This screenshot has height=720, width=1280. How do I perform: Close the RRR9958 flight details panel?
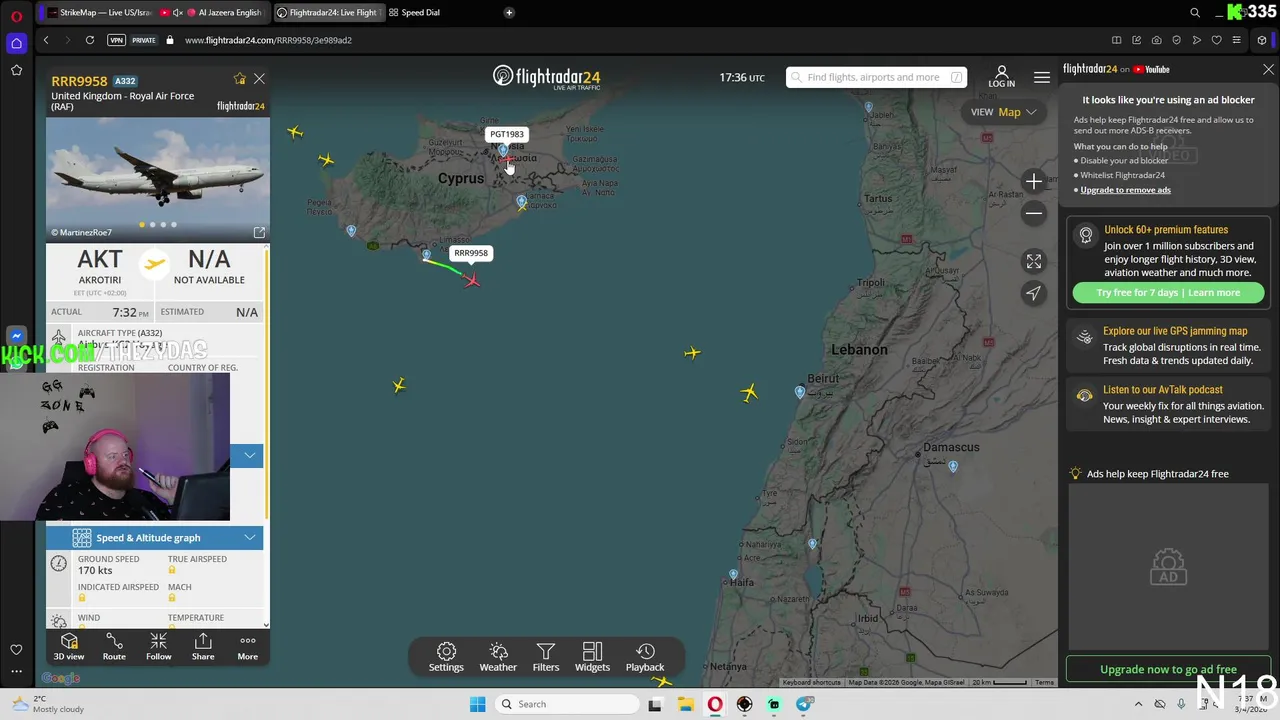[259, 79]
